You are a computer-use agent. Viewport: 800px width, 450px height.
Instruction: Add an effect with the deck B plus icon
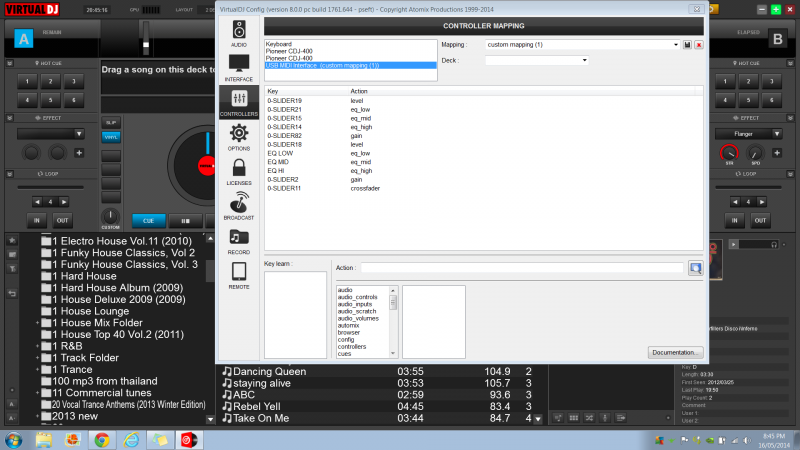(x=777, y=153)
